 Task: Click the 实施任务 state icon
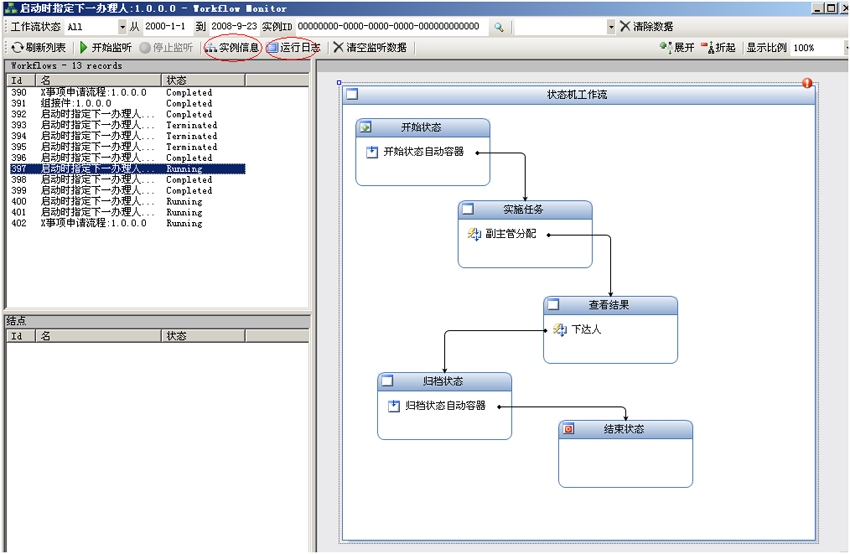coord(468,209)
